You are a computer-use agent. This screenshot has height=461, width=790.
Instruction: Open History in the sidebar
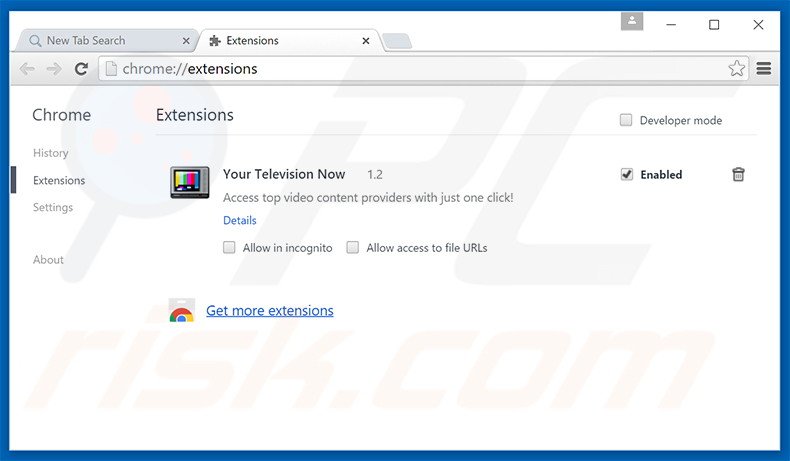click(50, 153)
